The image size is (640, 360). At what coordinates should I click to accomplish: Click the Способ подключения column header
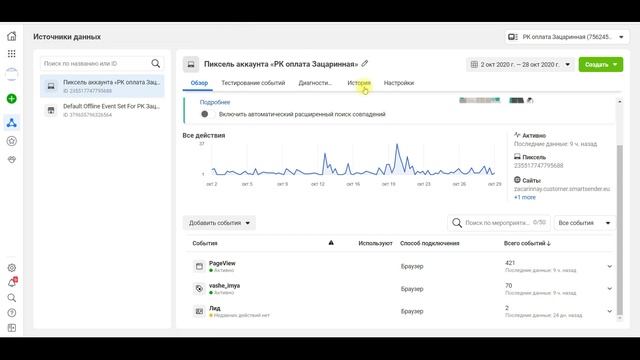(429, 243)
